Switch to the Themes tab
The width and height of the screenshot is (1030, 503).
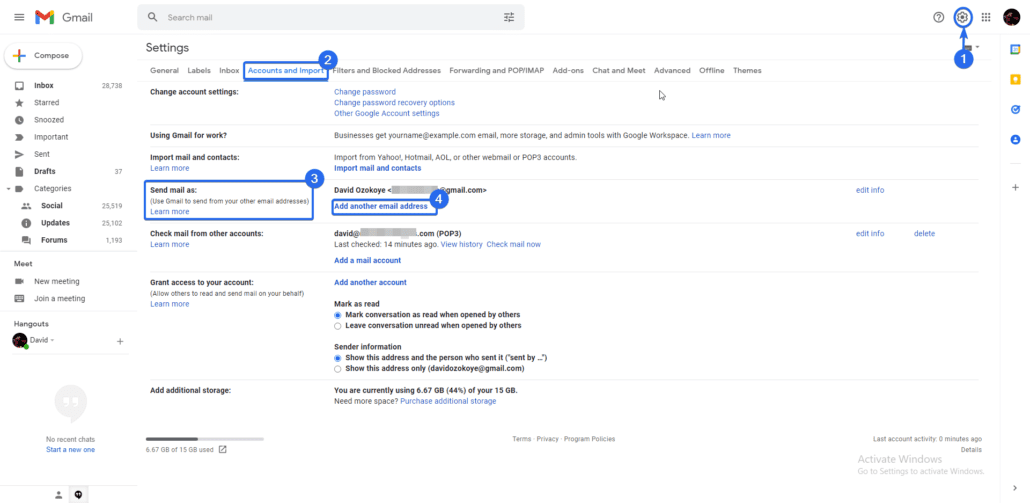747,70
